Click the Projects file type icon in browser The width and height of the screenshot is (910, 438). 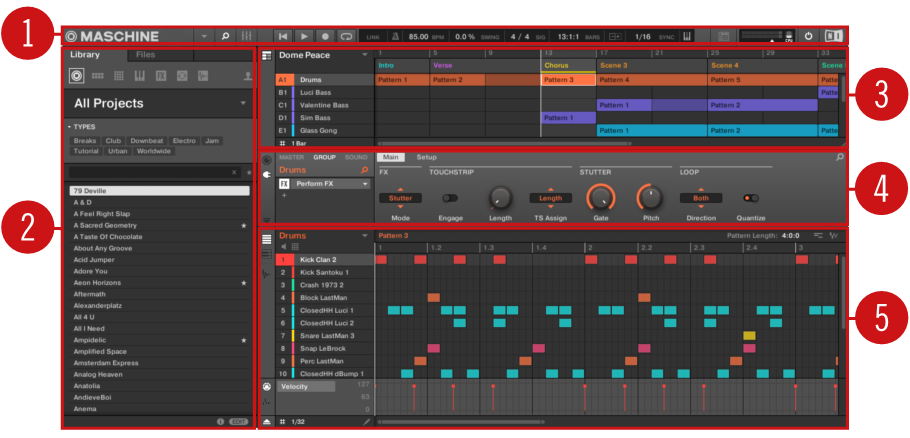(x=77, y=76)
